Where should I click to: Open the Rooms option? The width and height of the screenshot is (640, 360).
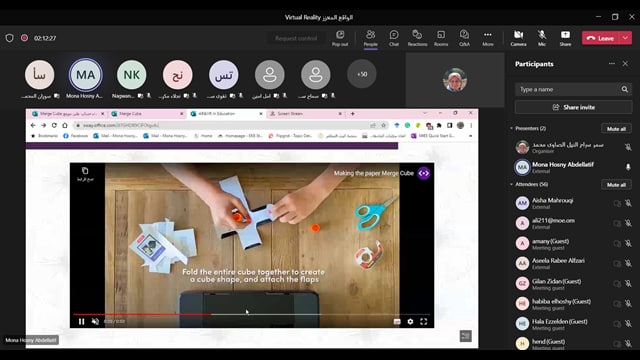point(441,38)
